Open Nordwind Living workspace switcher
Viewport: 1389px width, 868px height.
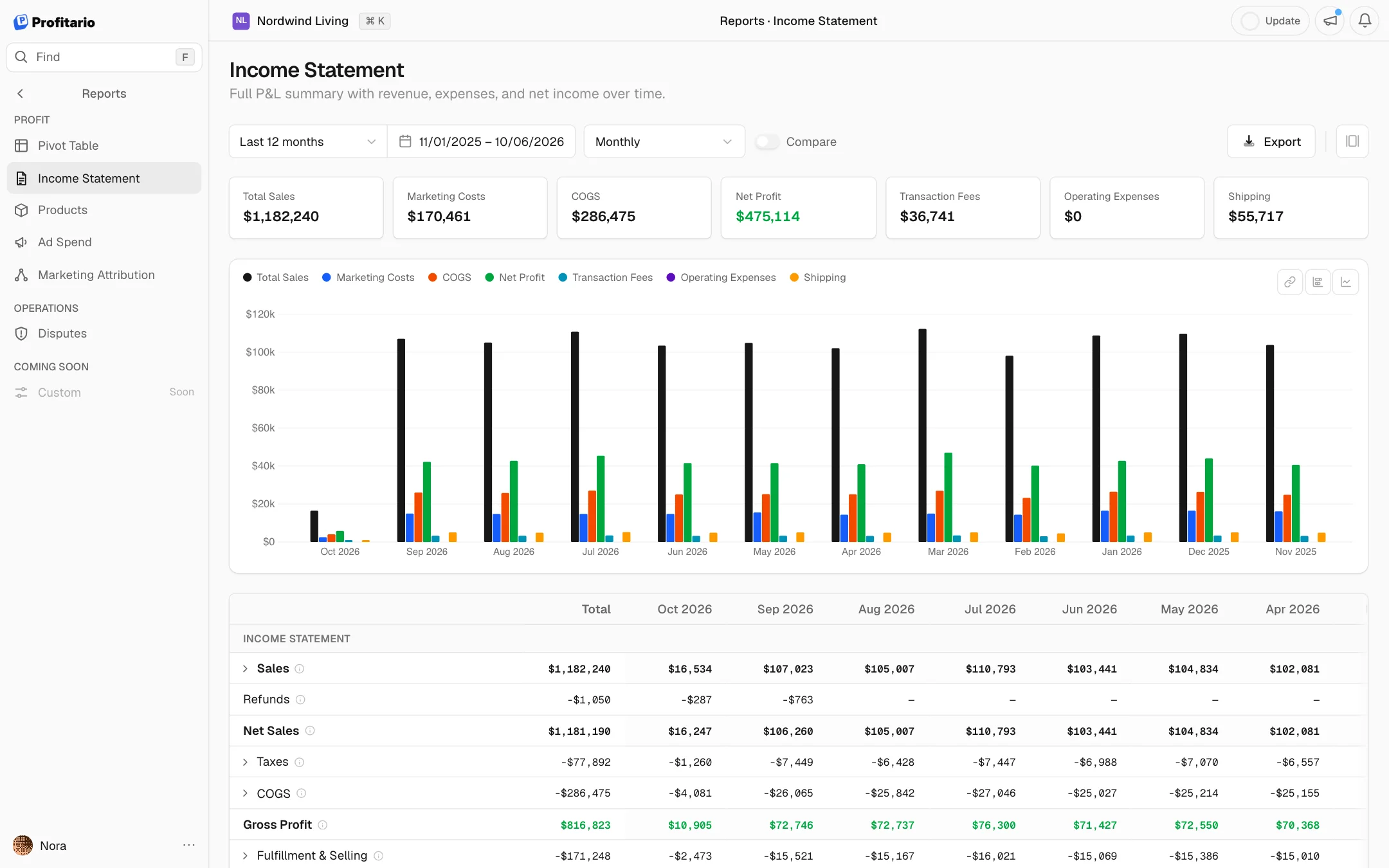(311, 21)
